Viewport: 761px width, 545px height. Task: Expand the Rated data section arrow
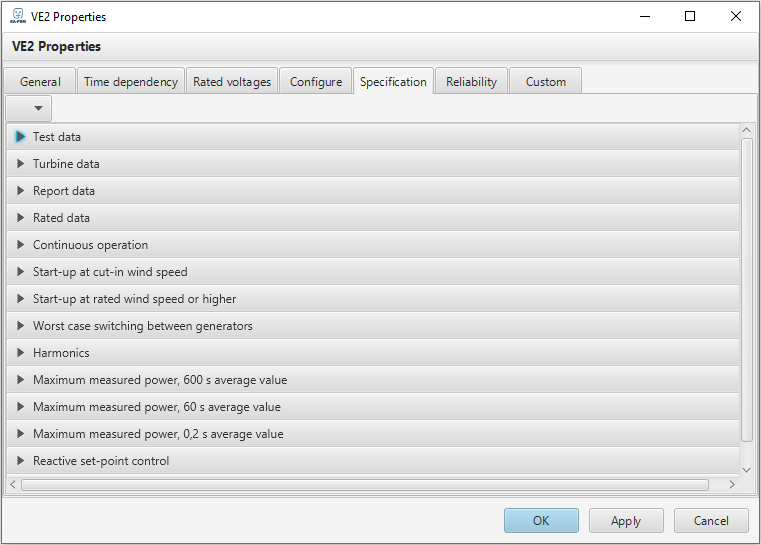20,218
